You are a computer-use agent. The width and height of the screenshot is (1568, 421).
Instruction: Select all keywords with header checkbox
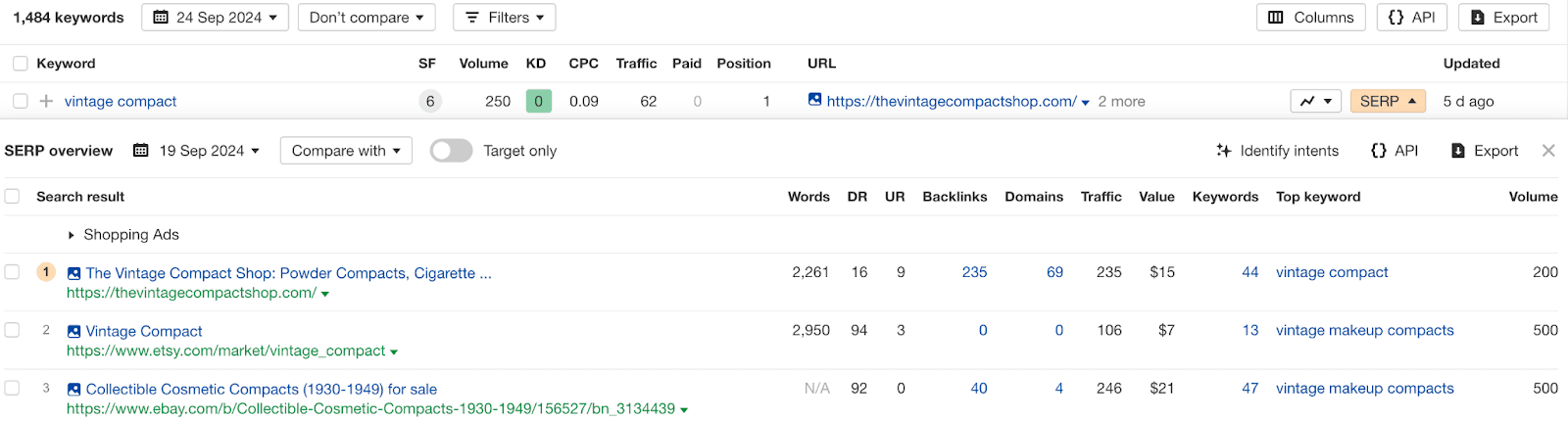coord(21,64)
